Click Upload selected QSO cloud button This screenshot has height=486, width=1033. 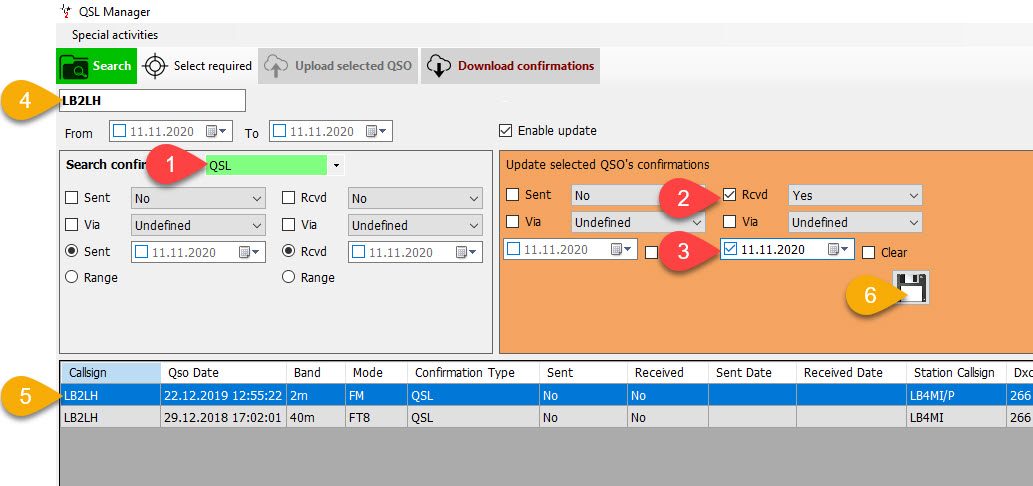click(338, 66)
